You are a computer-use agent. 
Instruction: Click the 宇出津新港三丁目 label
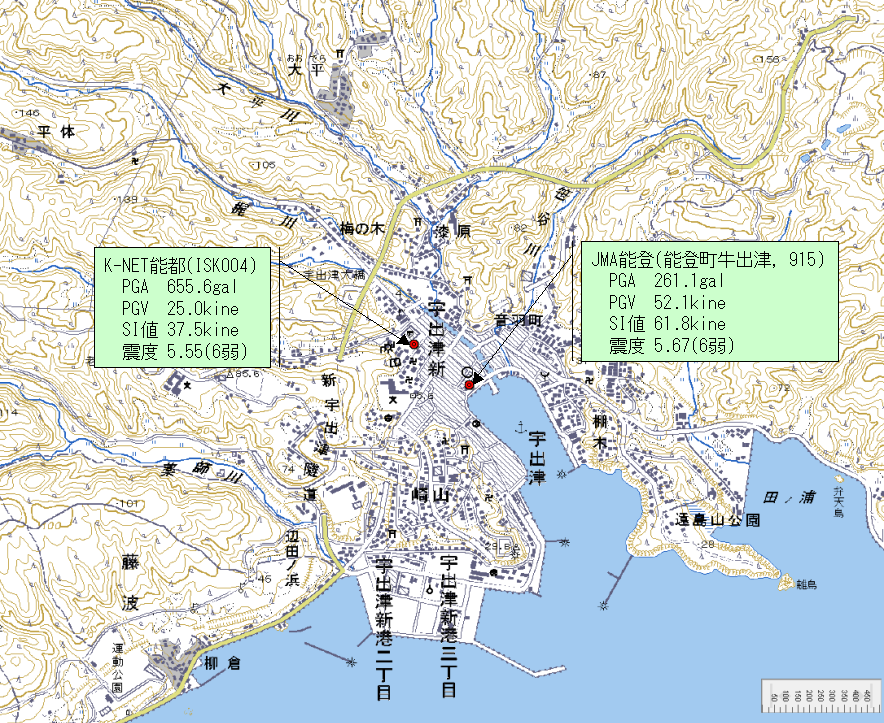[449, 627]
